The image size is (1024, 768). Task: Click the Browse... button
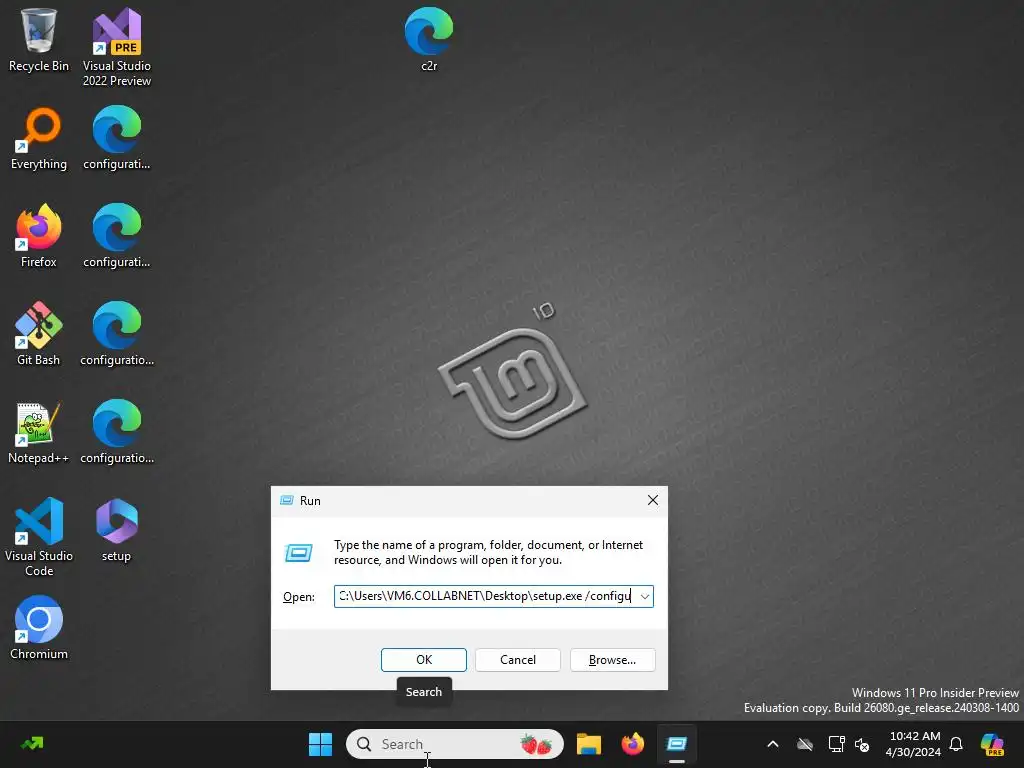click(613, 660)
